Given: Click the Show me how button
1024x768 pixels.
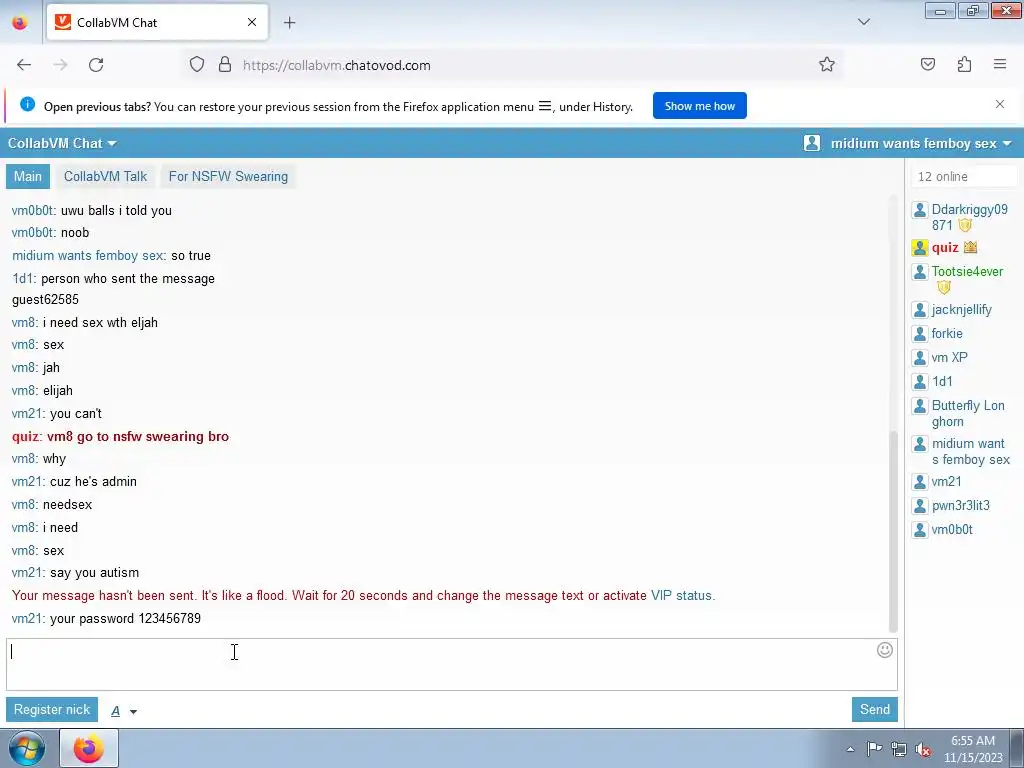Looking at the screenshot, I should [699, 106].
